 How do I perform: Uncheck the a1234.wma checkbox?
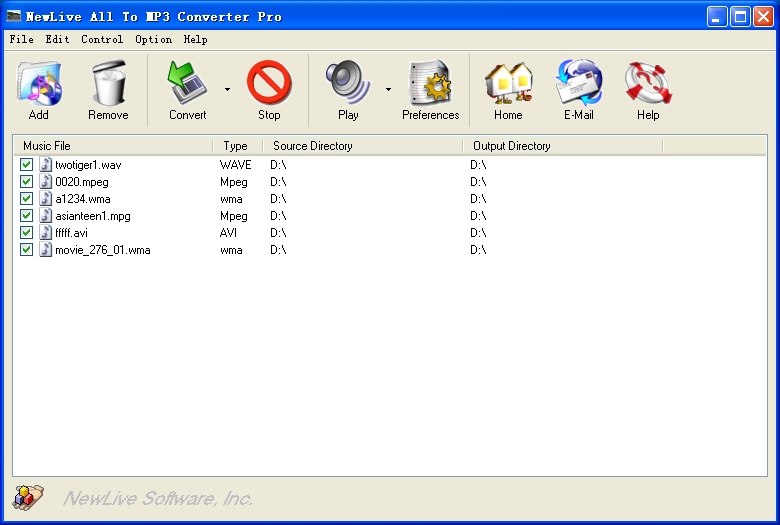click(26, 198)
